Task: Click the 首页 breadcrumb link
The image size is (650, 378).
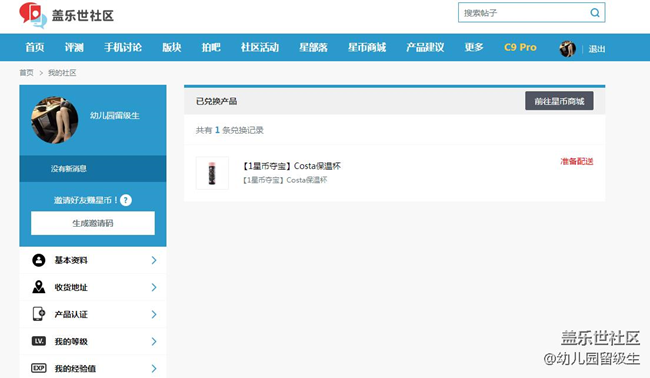Action: tap(27, 73)
